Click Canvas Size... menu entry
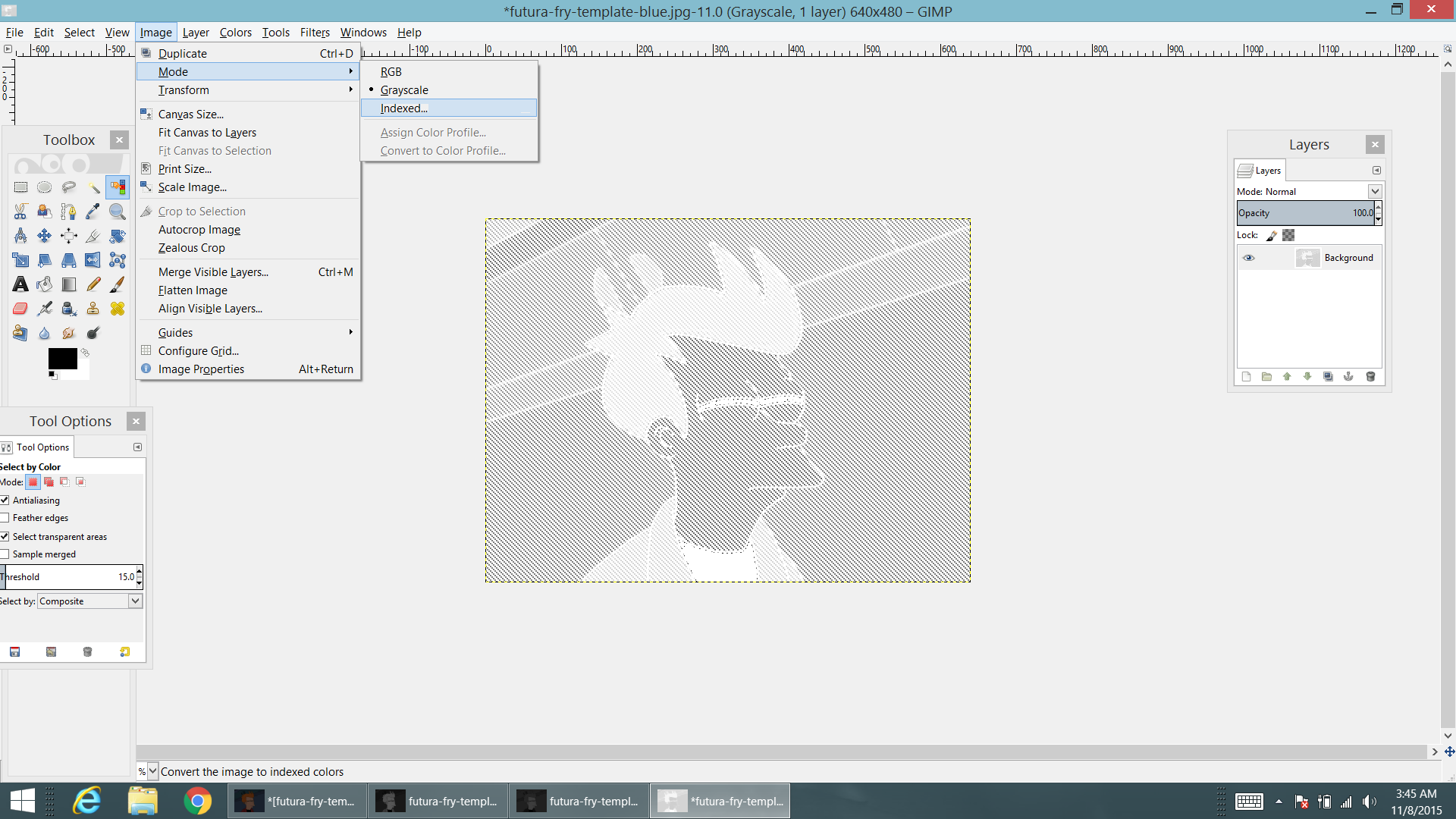 [247, 115]
